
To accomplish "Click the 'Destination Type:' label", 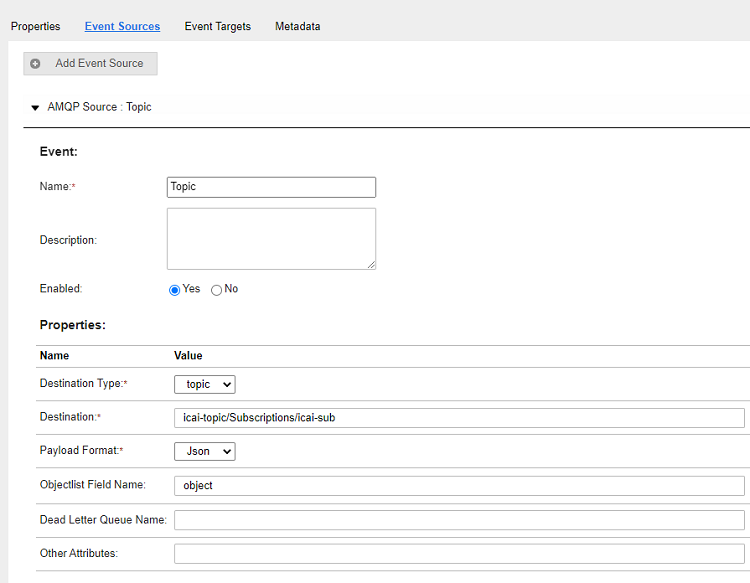I will click(x=83, y=384).
